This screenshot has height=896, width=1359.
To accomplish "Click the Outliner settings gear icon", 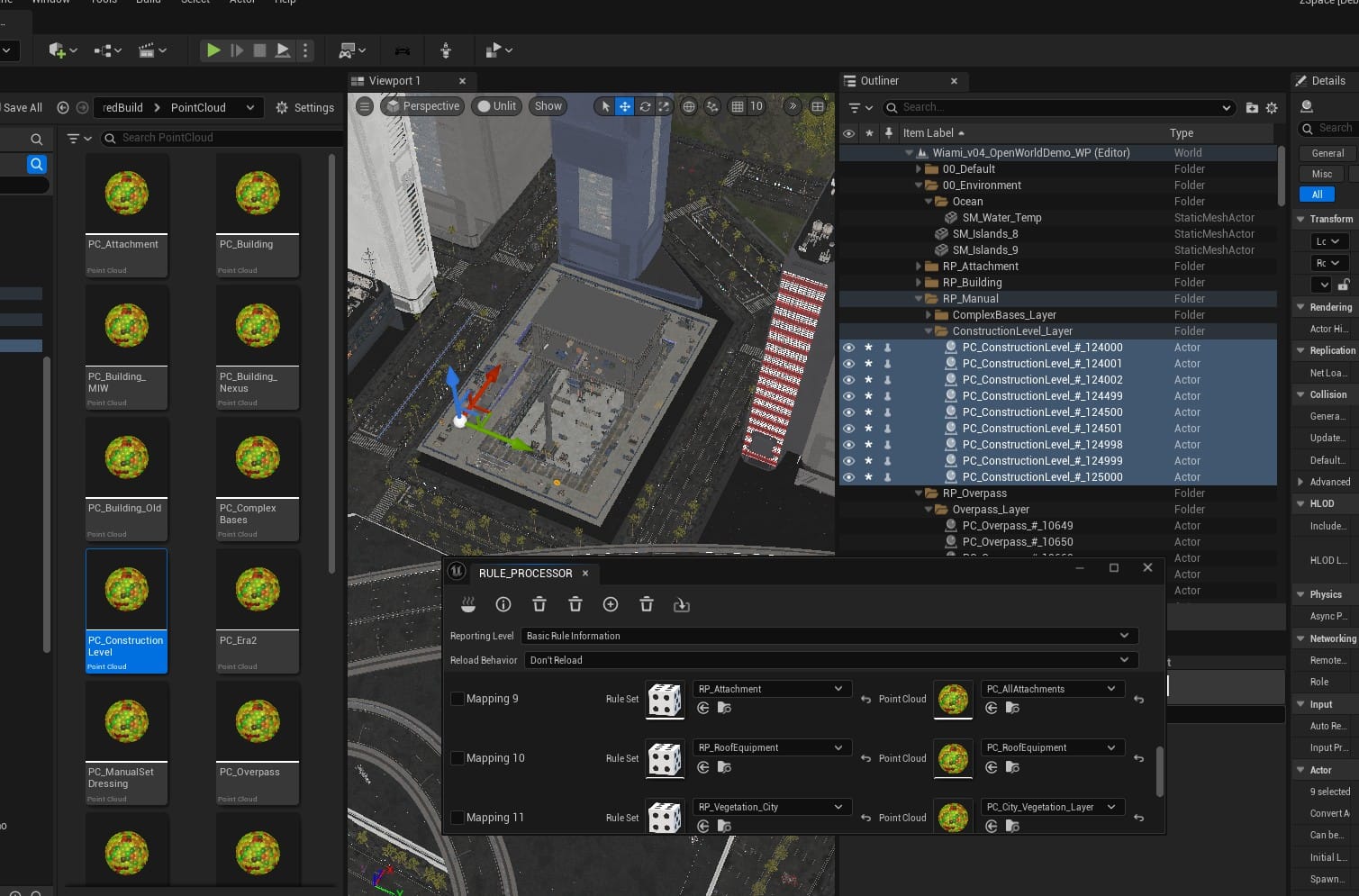I will [1272, 108].
